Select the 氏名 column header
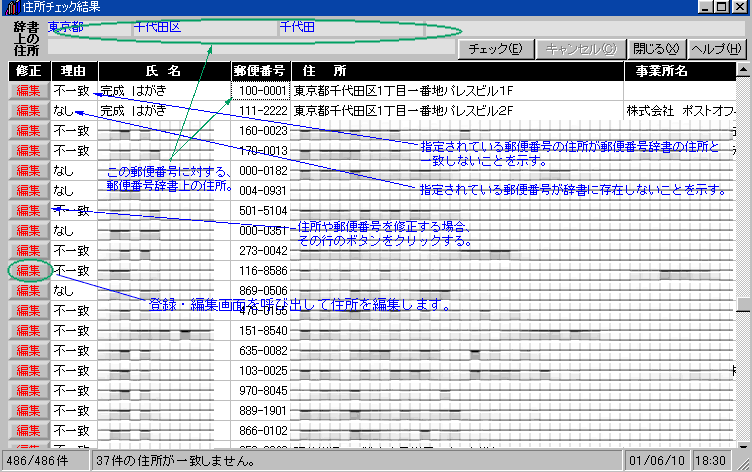This screenshot has height=472, width=752. 164,71
